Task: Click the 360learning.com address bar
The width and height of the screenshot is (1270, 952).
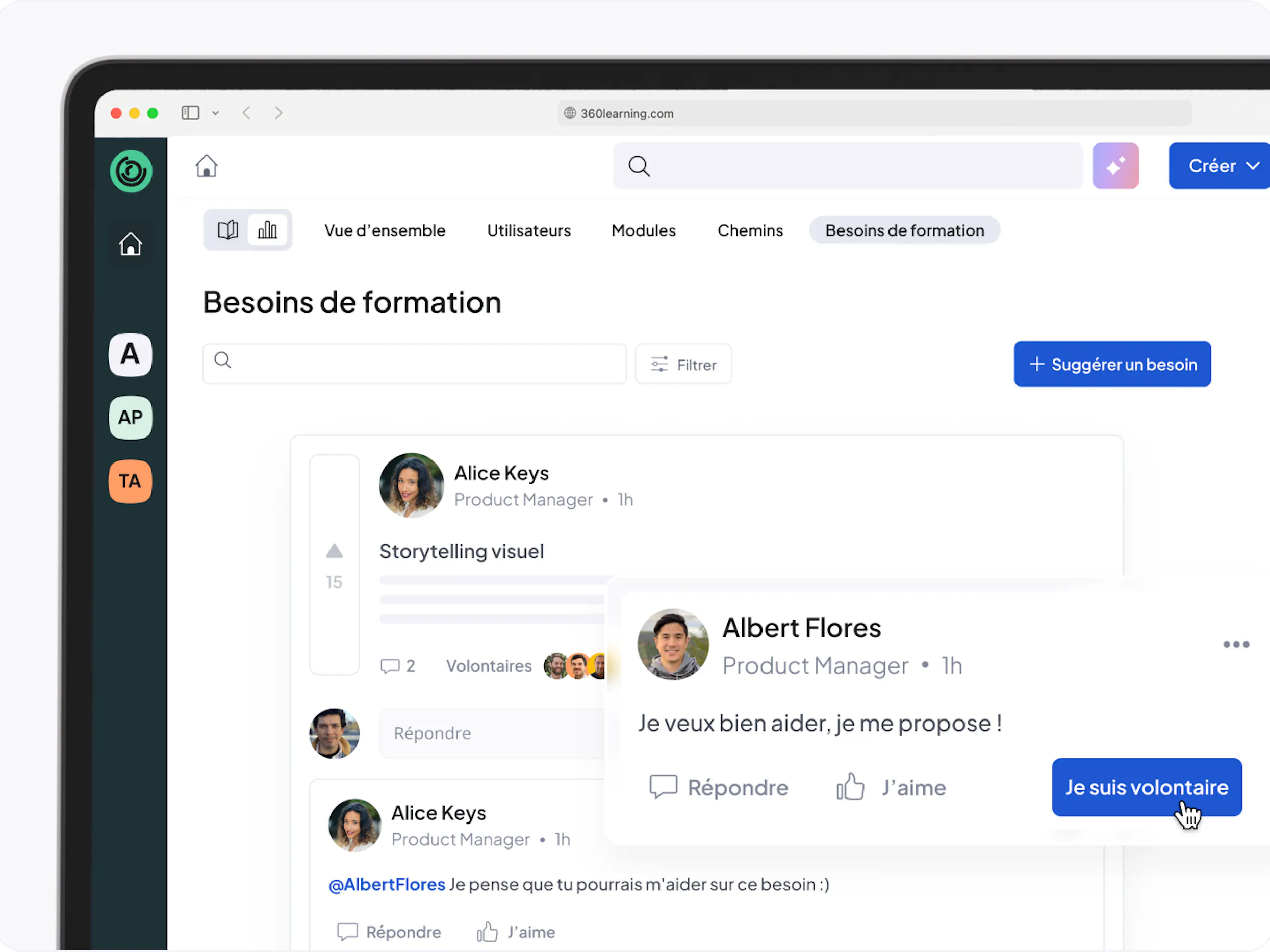Action: tap(874, 113)
